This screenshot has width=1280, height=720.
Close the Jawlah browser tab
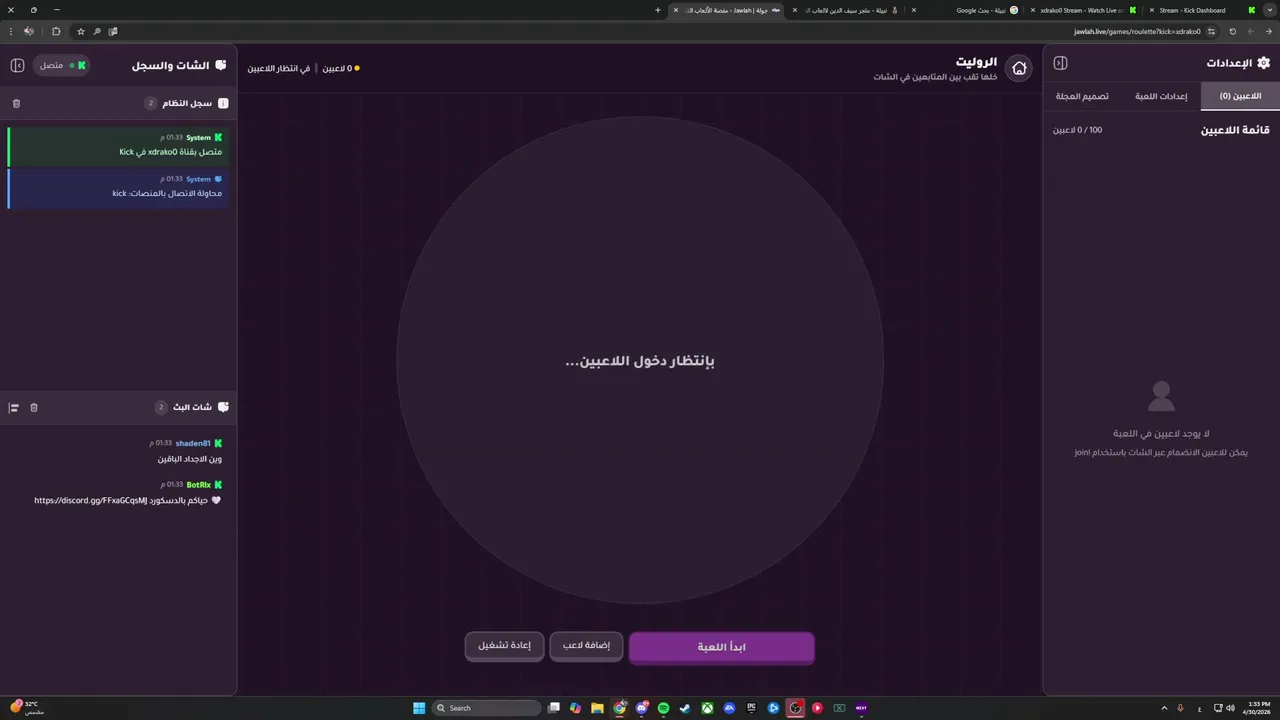click(x=676, y=10)
